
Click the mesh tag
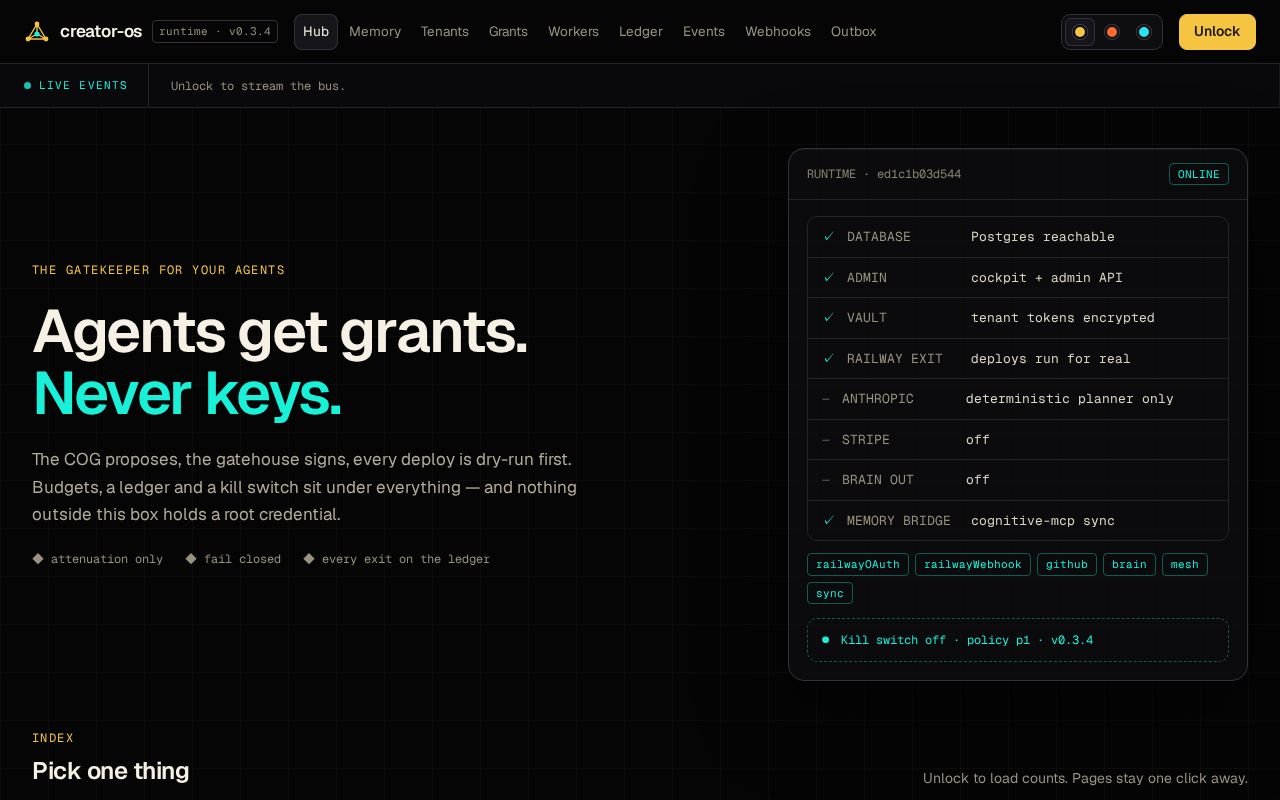pos(1185,565)
